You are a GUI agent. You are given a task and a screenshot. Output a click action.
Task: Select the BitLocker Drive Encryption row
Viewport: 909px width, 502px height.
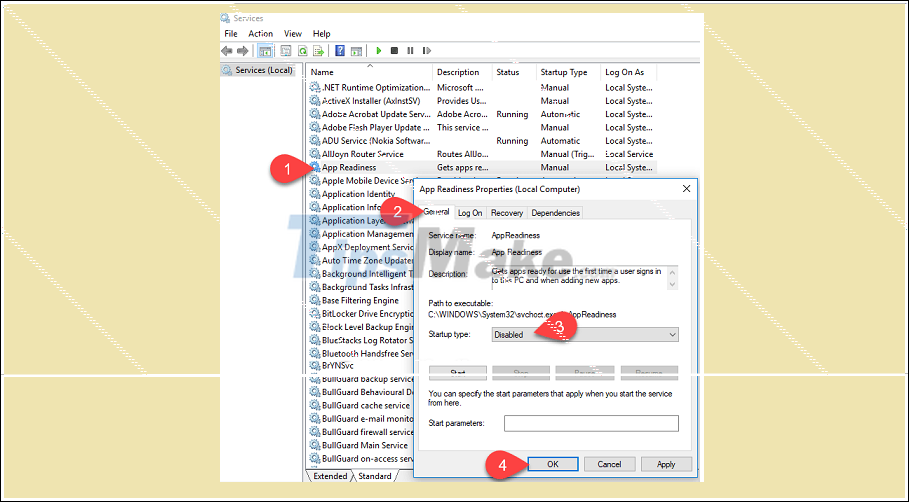(x=360, y=314)
